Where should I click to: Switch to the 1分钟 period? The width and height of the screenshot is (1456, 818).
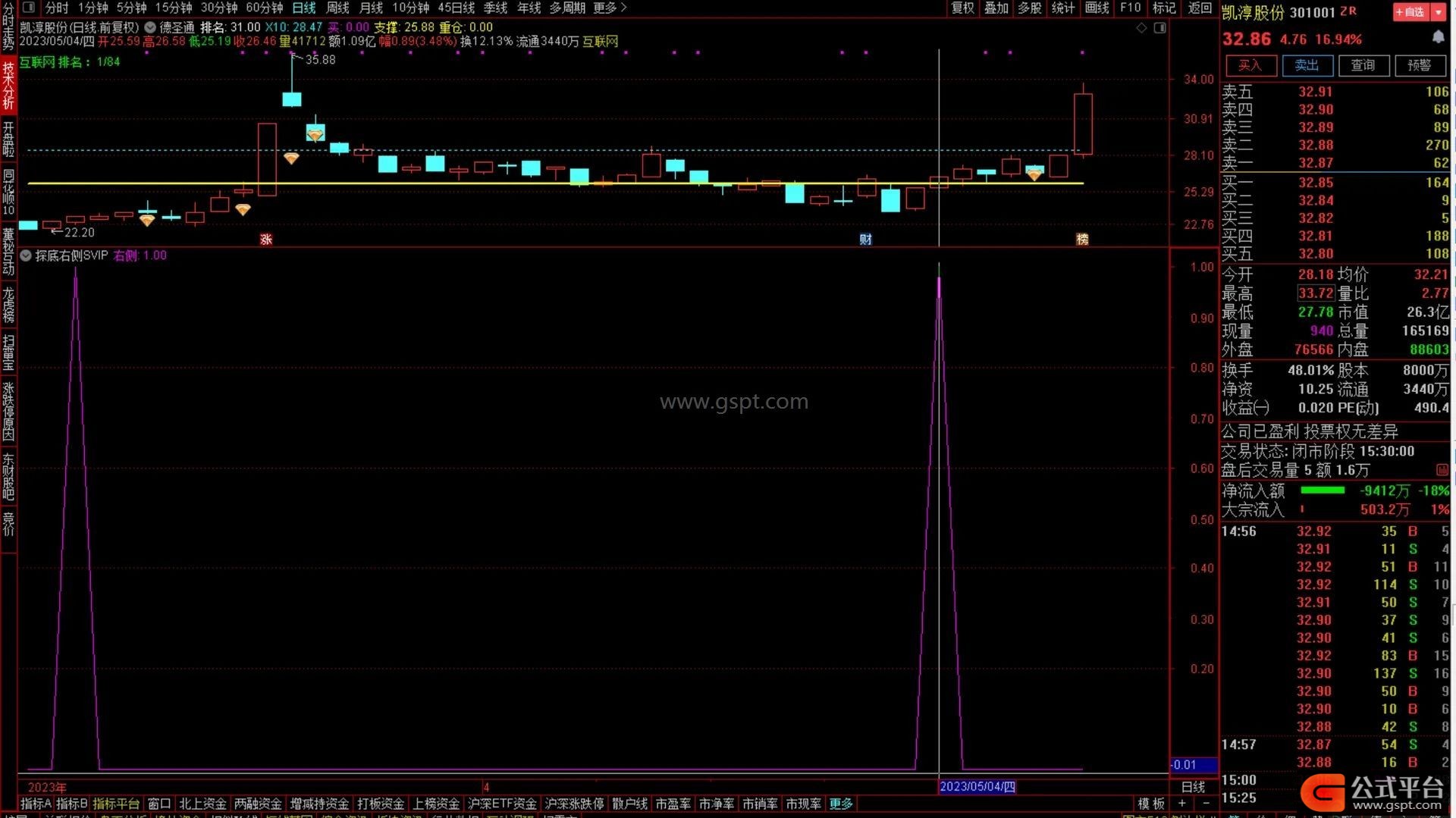93,8
